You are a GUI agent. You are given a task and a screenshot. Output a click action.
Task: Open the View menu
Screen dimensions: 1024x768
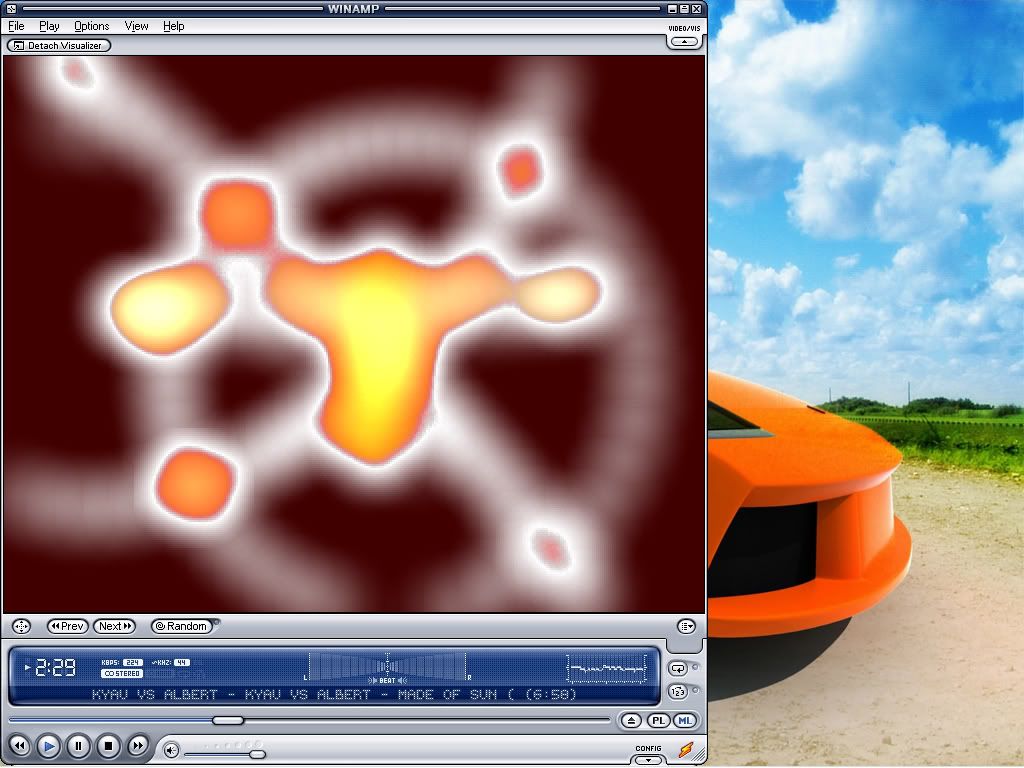point(136,26)
